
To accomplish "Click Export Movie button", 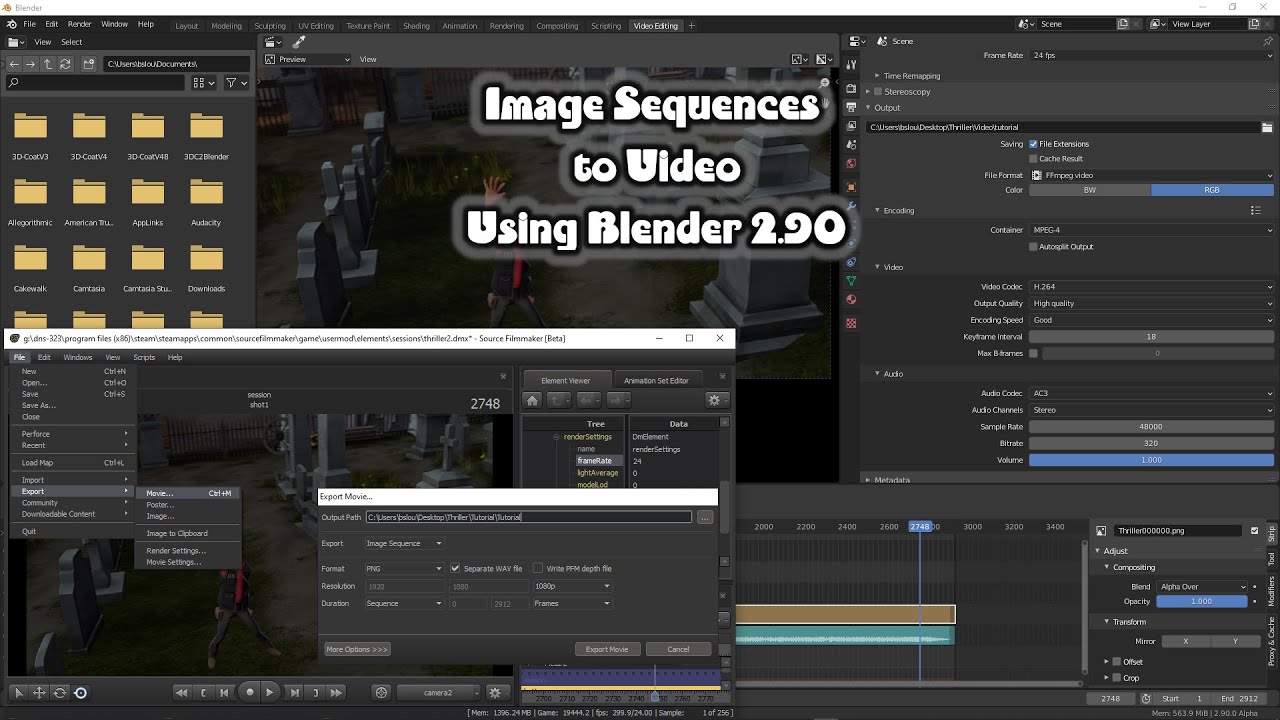I will click(x=607, y=649).
